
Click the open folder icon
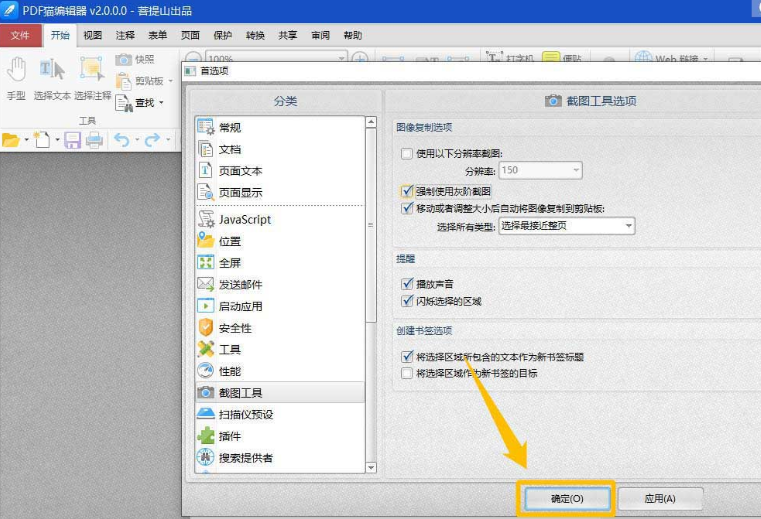click(11, 140)
